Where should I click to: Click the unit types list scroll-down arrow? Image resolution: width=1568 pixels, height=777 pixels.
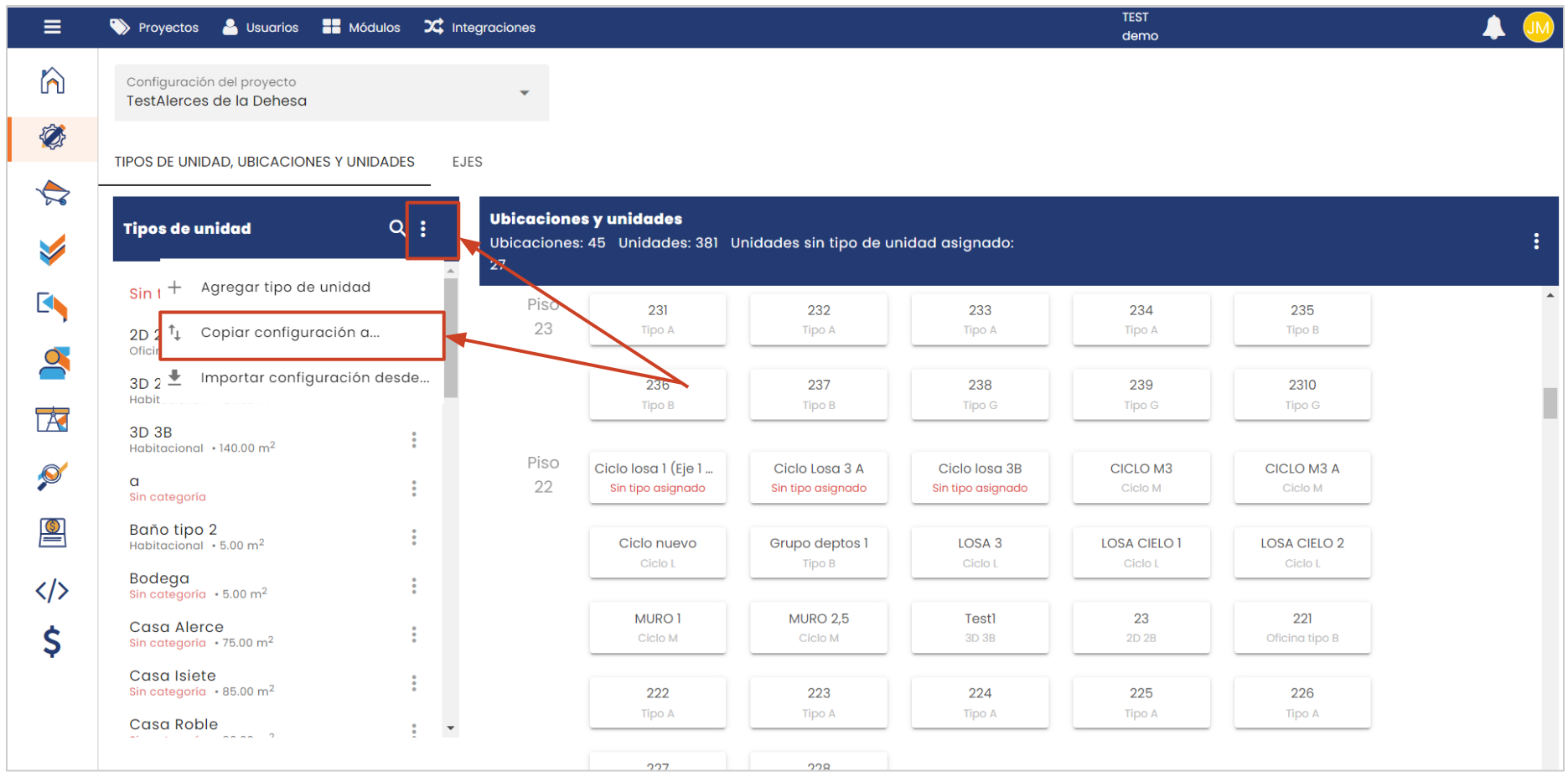[x=451, y=728]
